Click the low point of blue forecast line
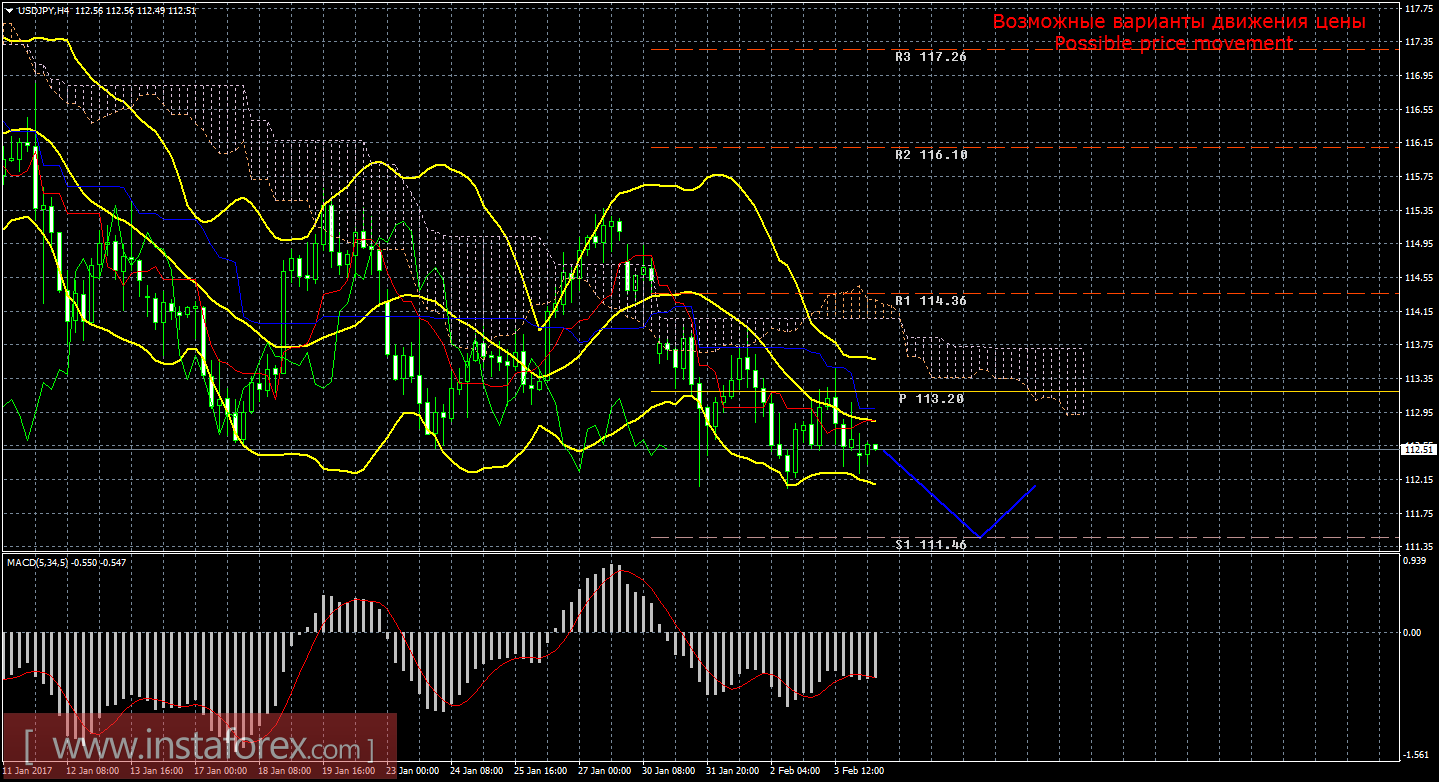 tap(980, 537)
